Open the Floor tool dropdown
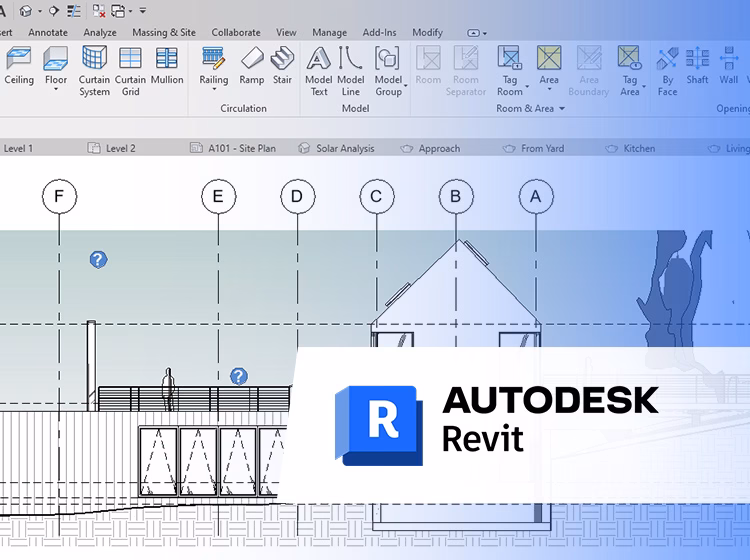This screenshot has height=560, width=750. click(x=56, y=90)
